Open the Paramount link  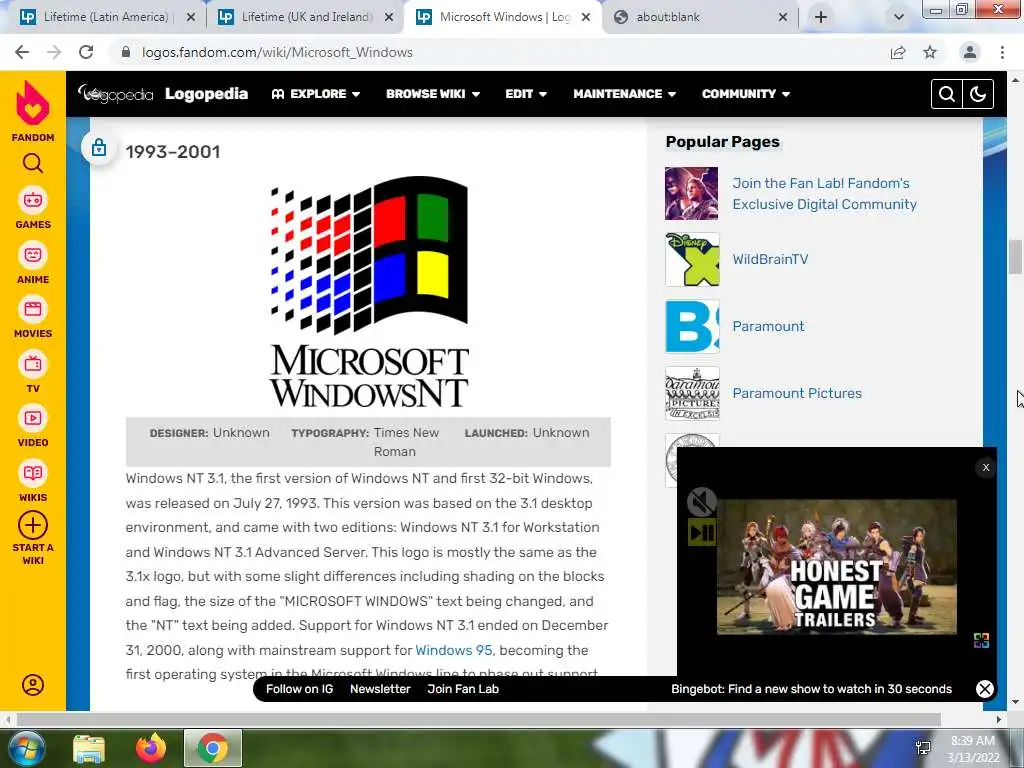pos(768,327)
